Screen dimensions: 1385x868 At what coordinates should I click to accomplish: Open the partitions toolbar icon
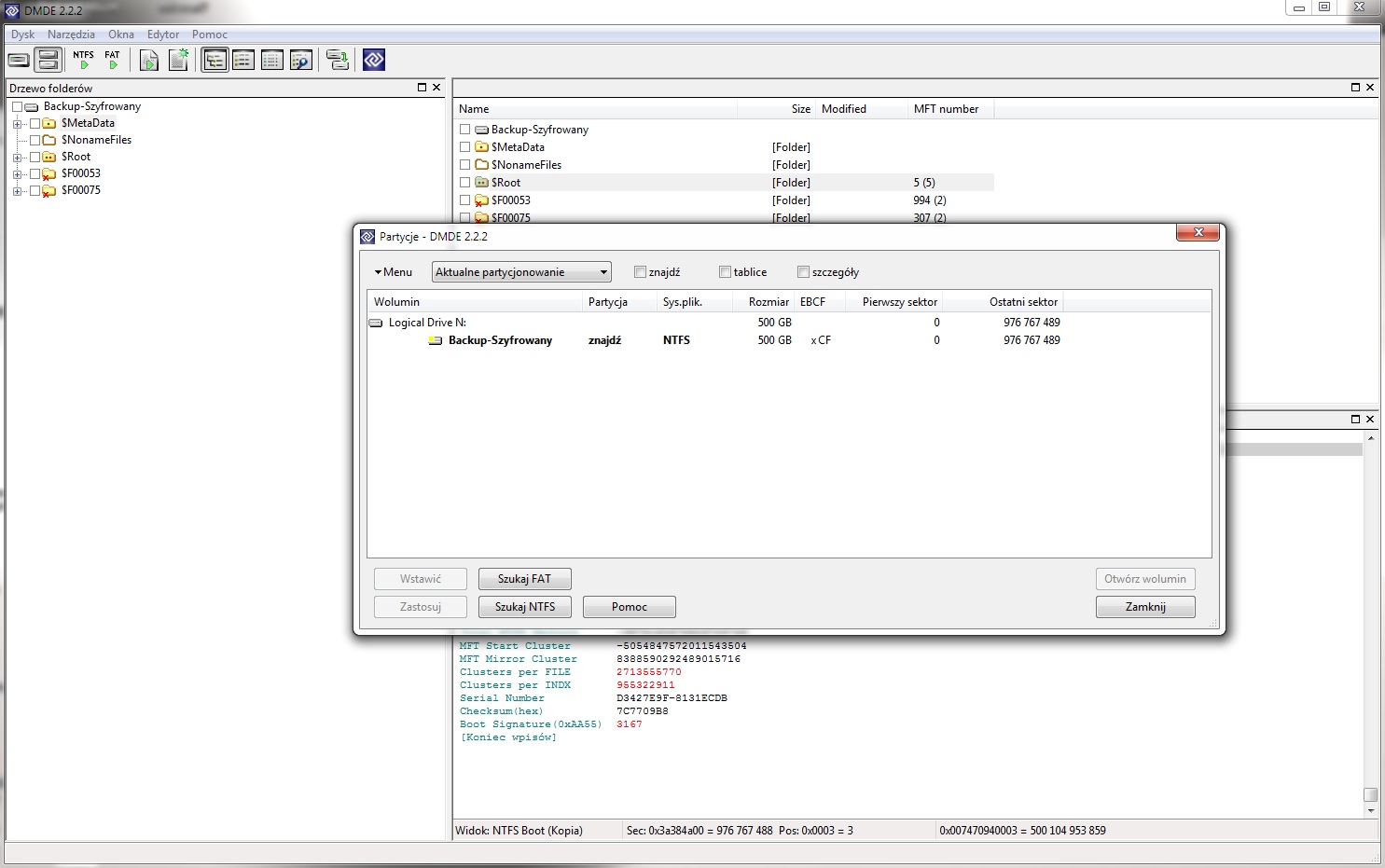pyautogui.click(x=48, y=61)
